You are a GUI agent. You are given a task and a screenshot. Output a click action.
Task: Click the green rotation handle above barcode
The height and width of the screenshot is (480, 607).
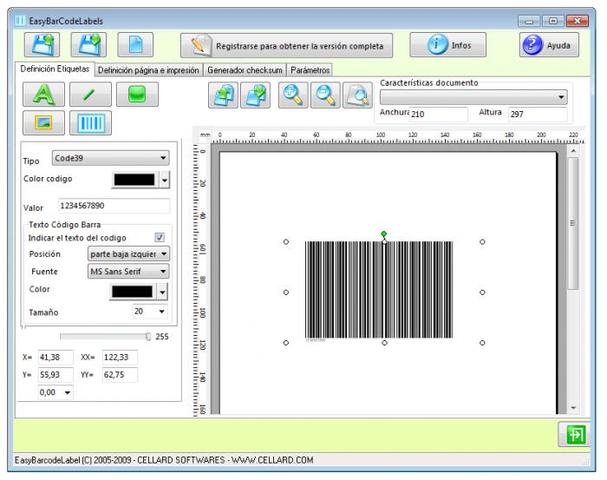[384, 234]
